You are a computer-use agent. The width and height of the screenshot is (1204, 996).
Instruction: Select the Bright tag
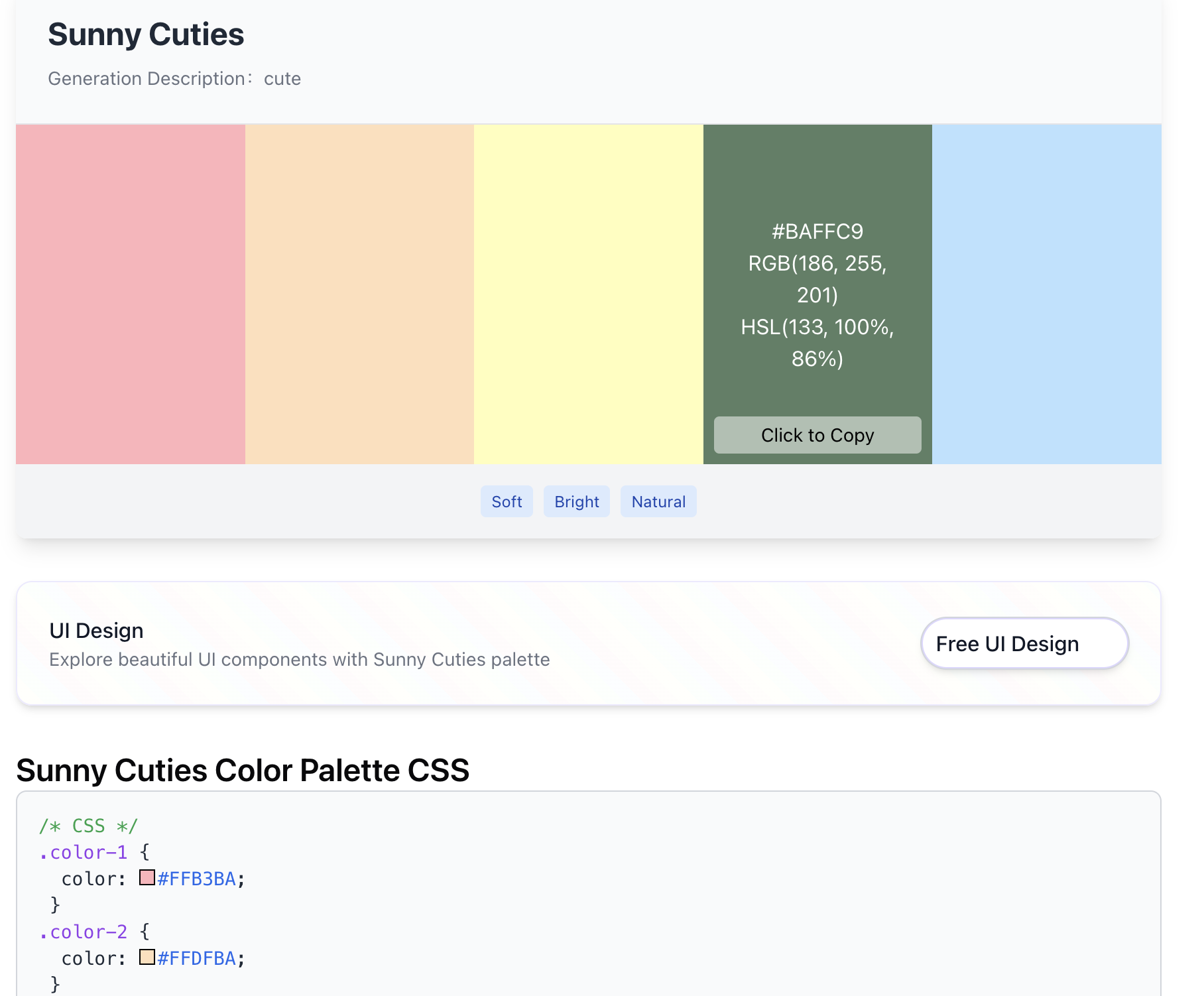[576, 501]
